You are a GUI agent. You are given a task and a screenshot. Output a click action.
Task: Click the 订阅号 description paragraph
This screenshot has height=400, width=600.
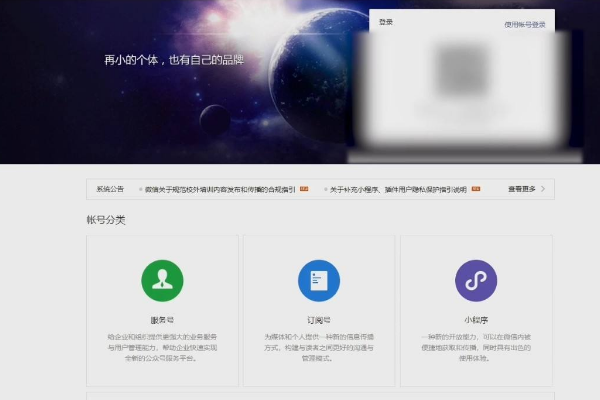coord(319,347)
